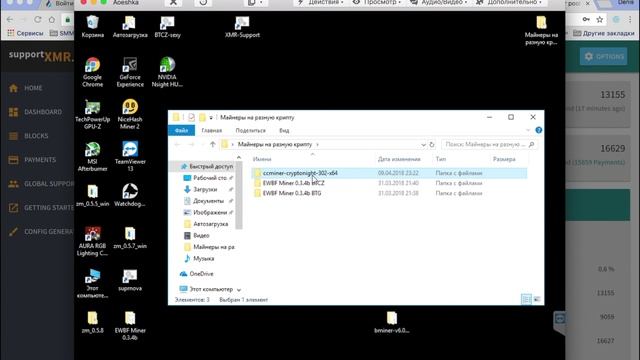Viewport: 640px width, 360px height.
Task: Click the navigation pane vertical scrollbar
Action: (239, 194)
